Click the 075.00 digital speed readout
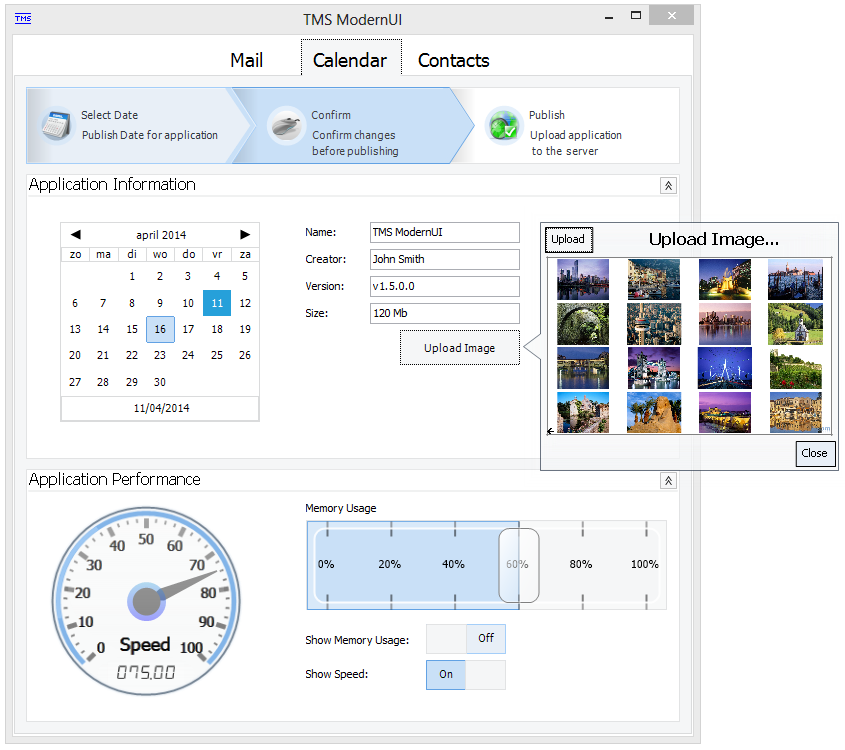This screenshot has height=750, width=845. point(146,672)
